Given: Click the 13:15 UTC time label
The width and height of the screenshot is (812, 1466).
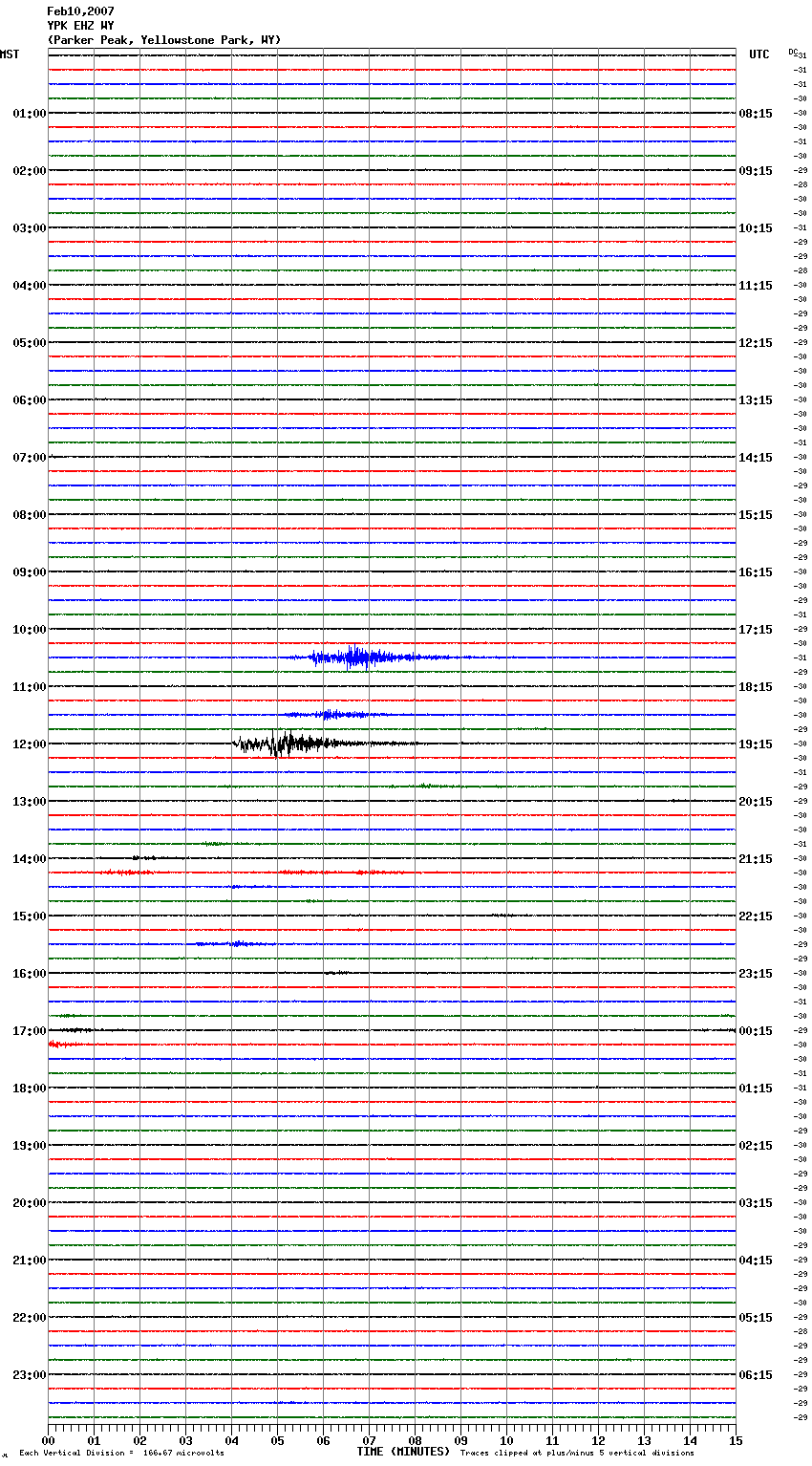Looking at the screenshot, I should click(x=756, y=400).
